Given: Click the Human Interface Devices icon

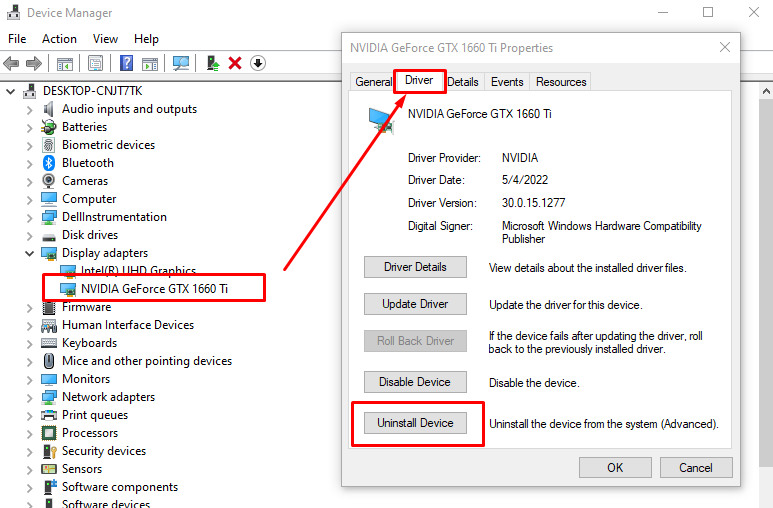Looking at the screenshot, I should pyautogui.click(x=49, y=326).
